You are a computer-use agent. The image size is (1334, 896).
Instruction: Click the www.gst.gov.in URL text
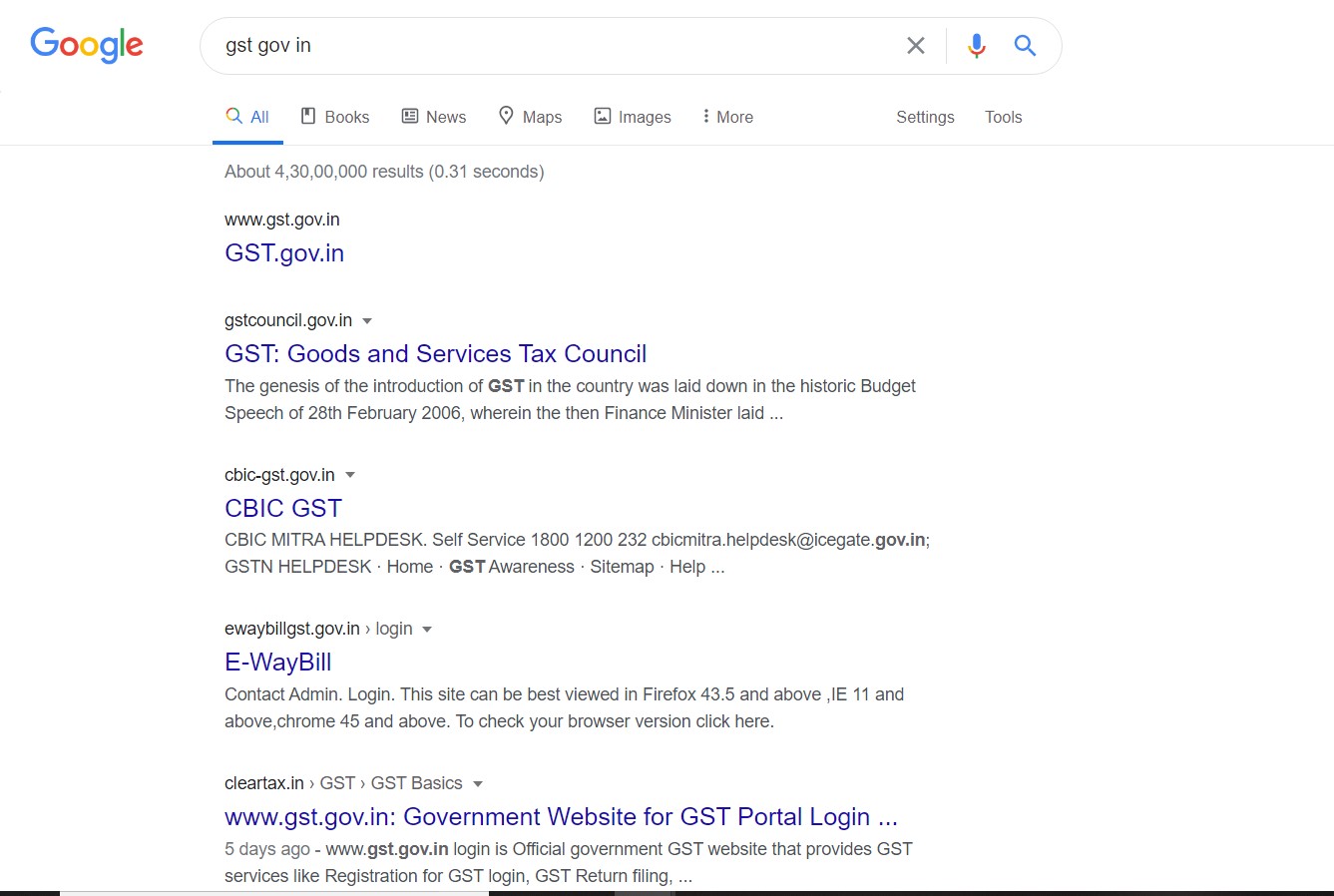pos(282,220)
